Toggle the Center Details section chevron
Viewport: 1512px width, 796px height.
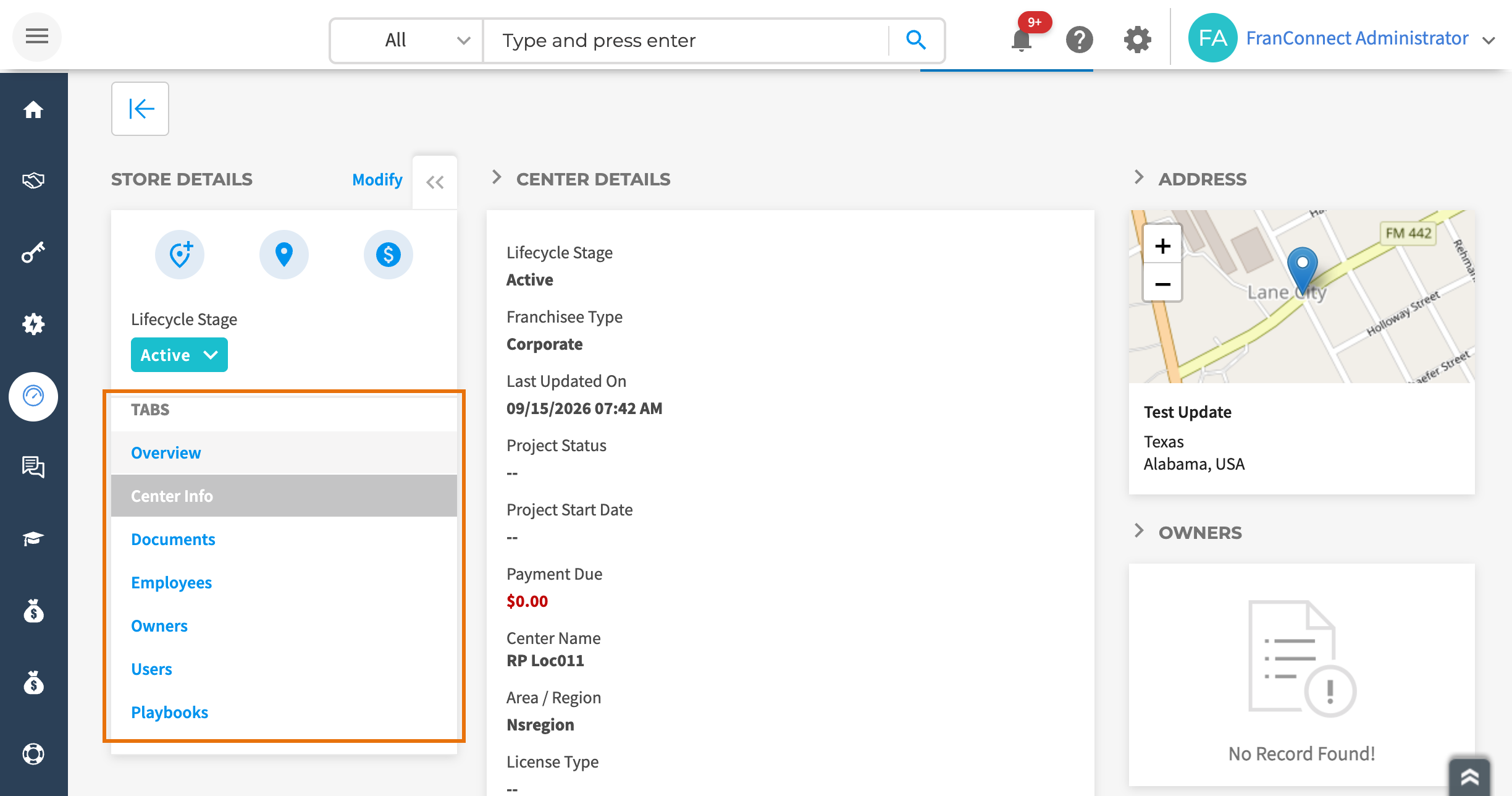pyautogui.click(x=497, y=177)
